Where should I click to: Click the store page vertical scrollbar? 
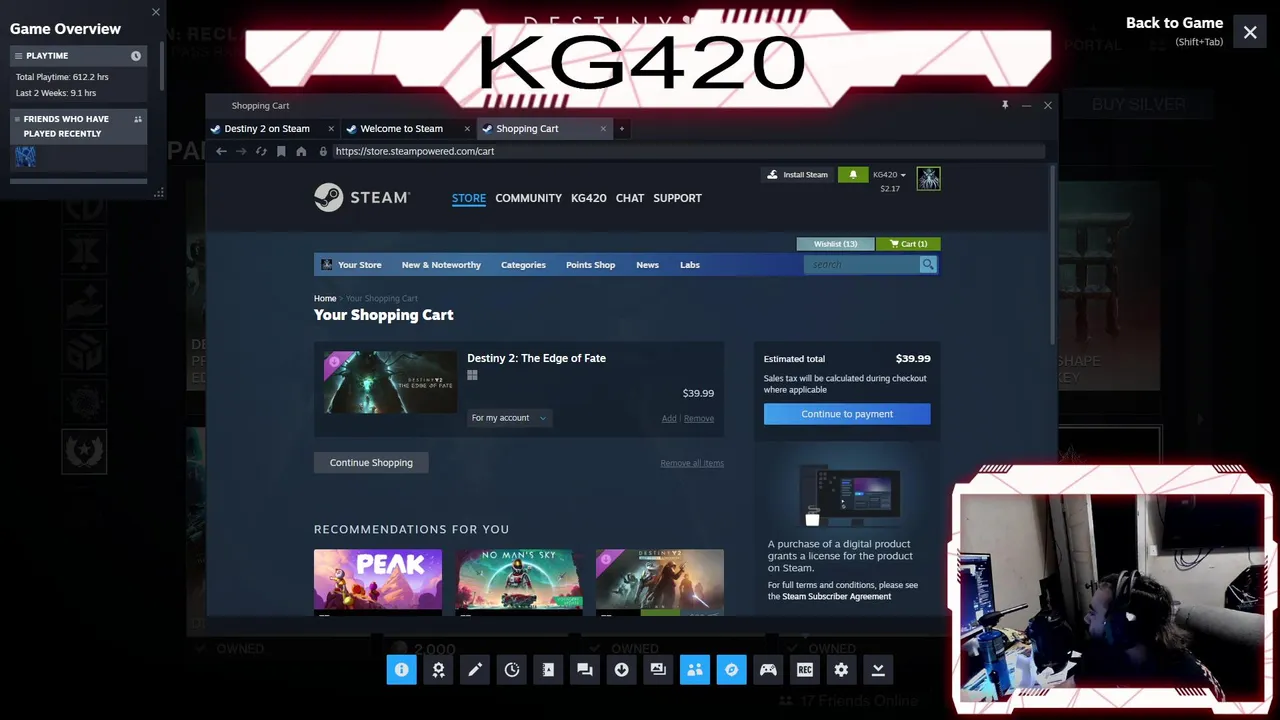coord(1053,255)
